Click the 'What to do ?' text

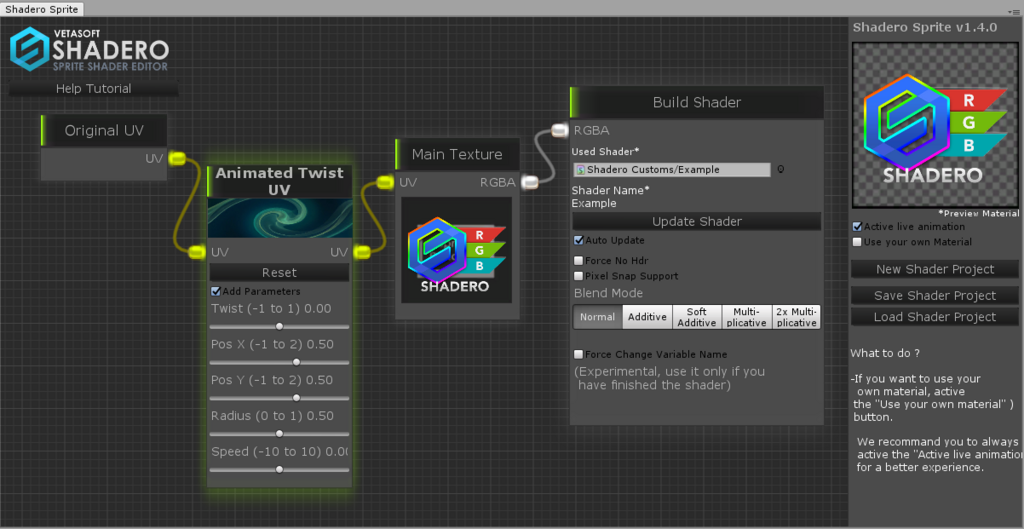pos(885,353)
